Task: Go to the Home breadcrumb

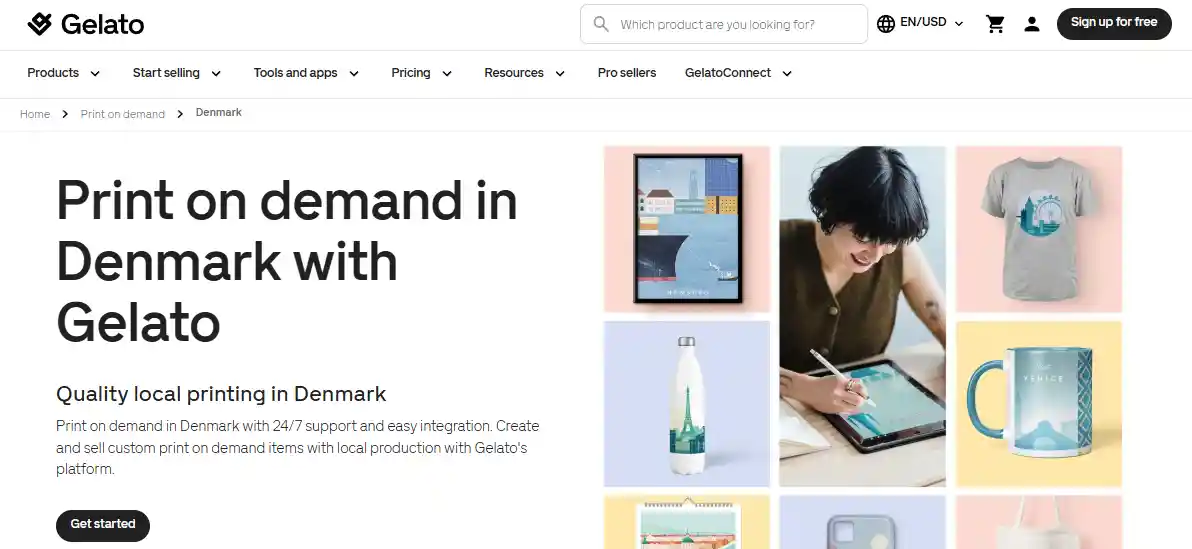Action: (35, 114)
